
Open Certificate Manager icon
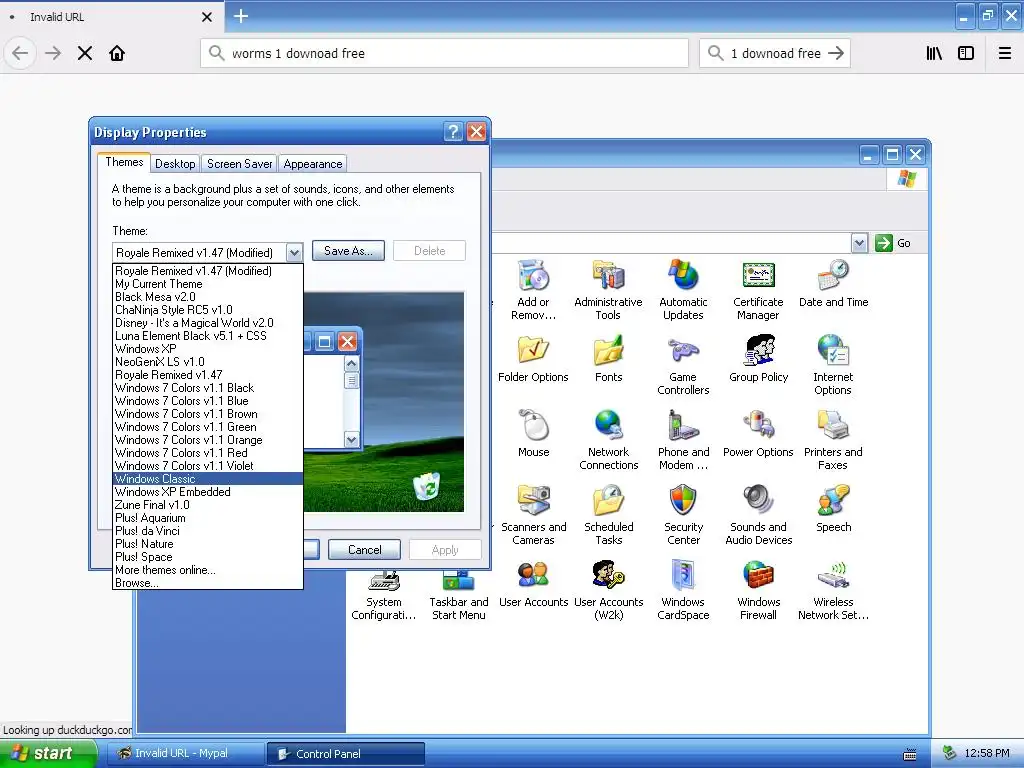(x=758, y=289)
